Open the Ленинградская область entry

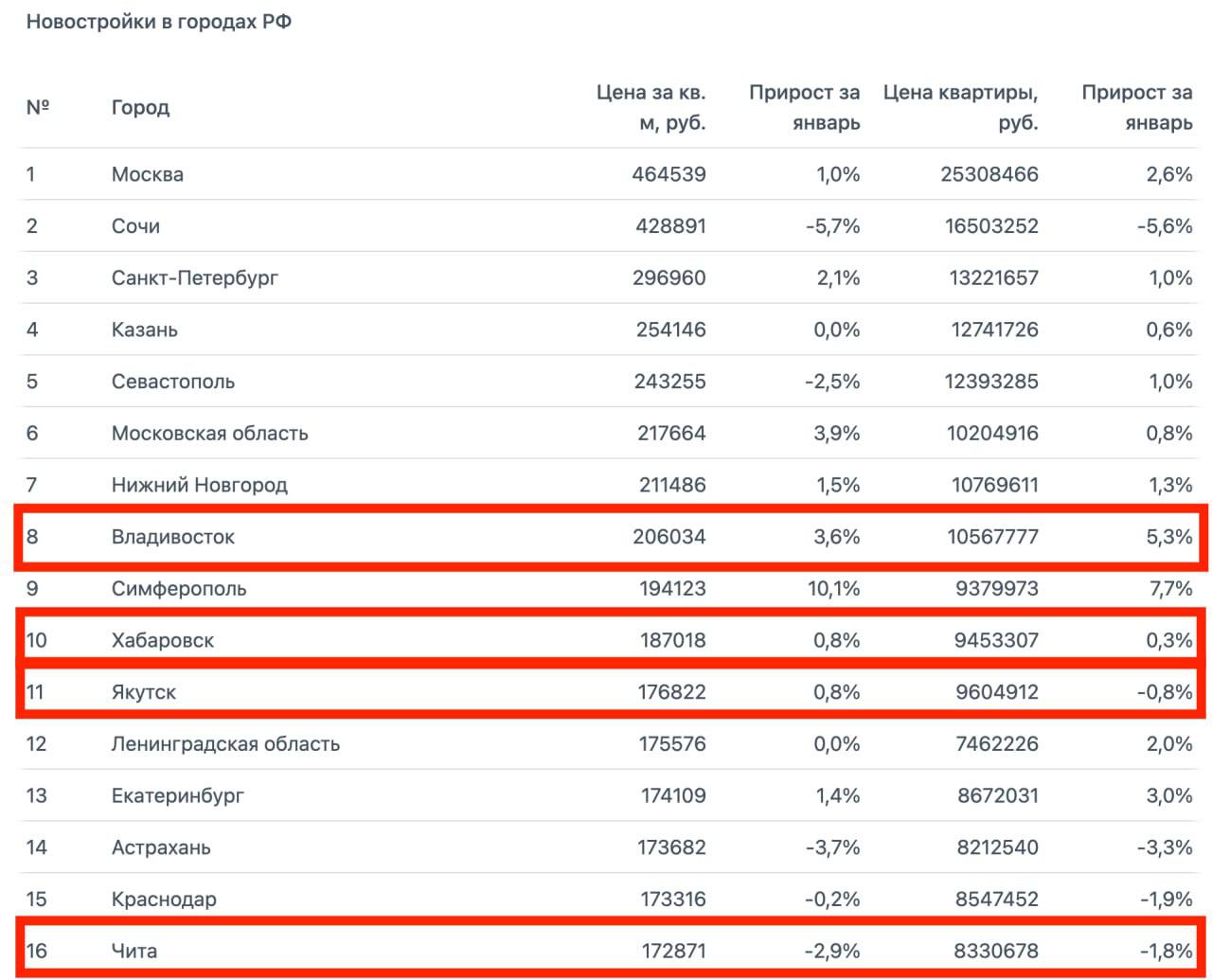[x=225, y=744]
